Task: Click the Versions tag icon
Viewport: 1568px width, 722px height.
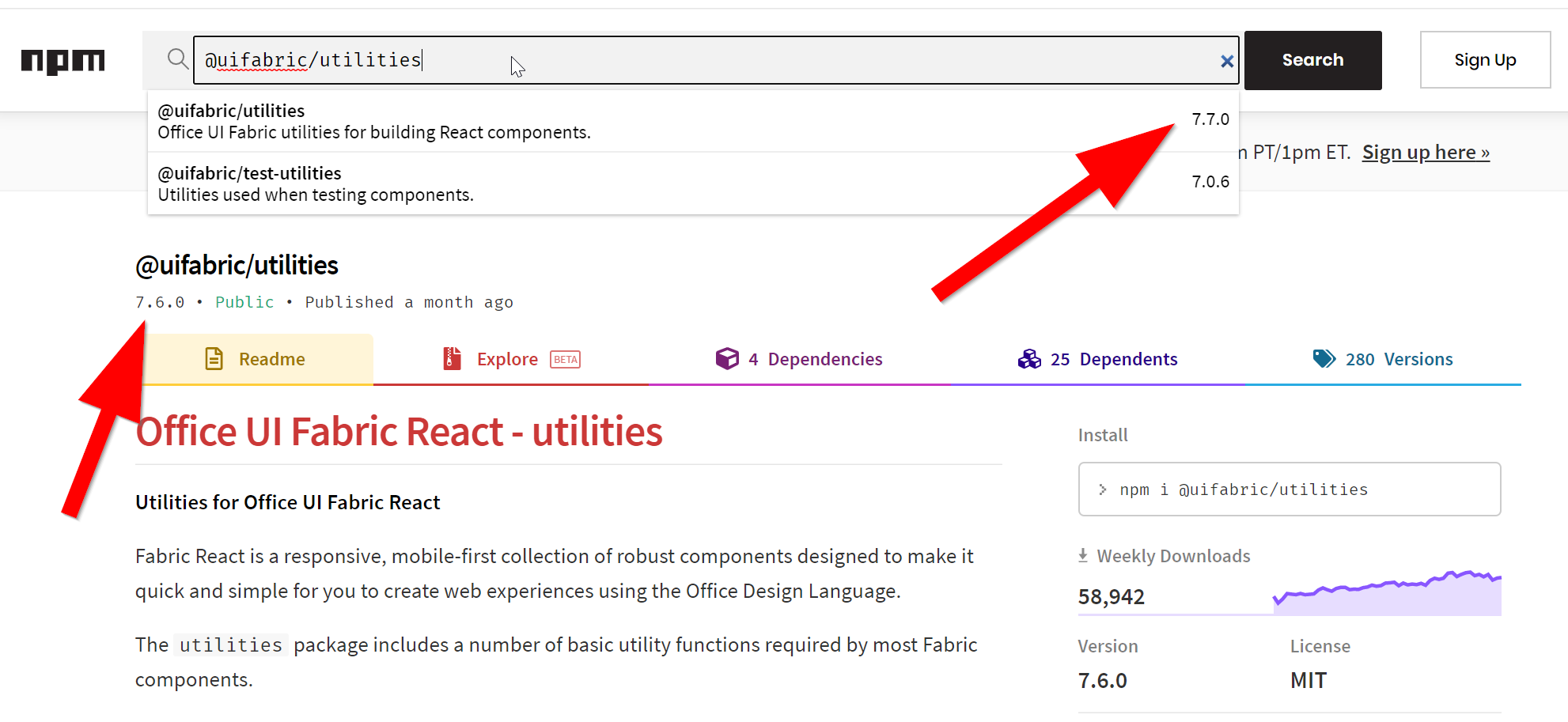Action: click(x=1324, y=357)
